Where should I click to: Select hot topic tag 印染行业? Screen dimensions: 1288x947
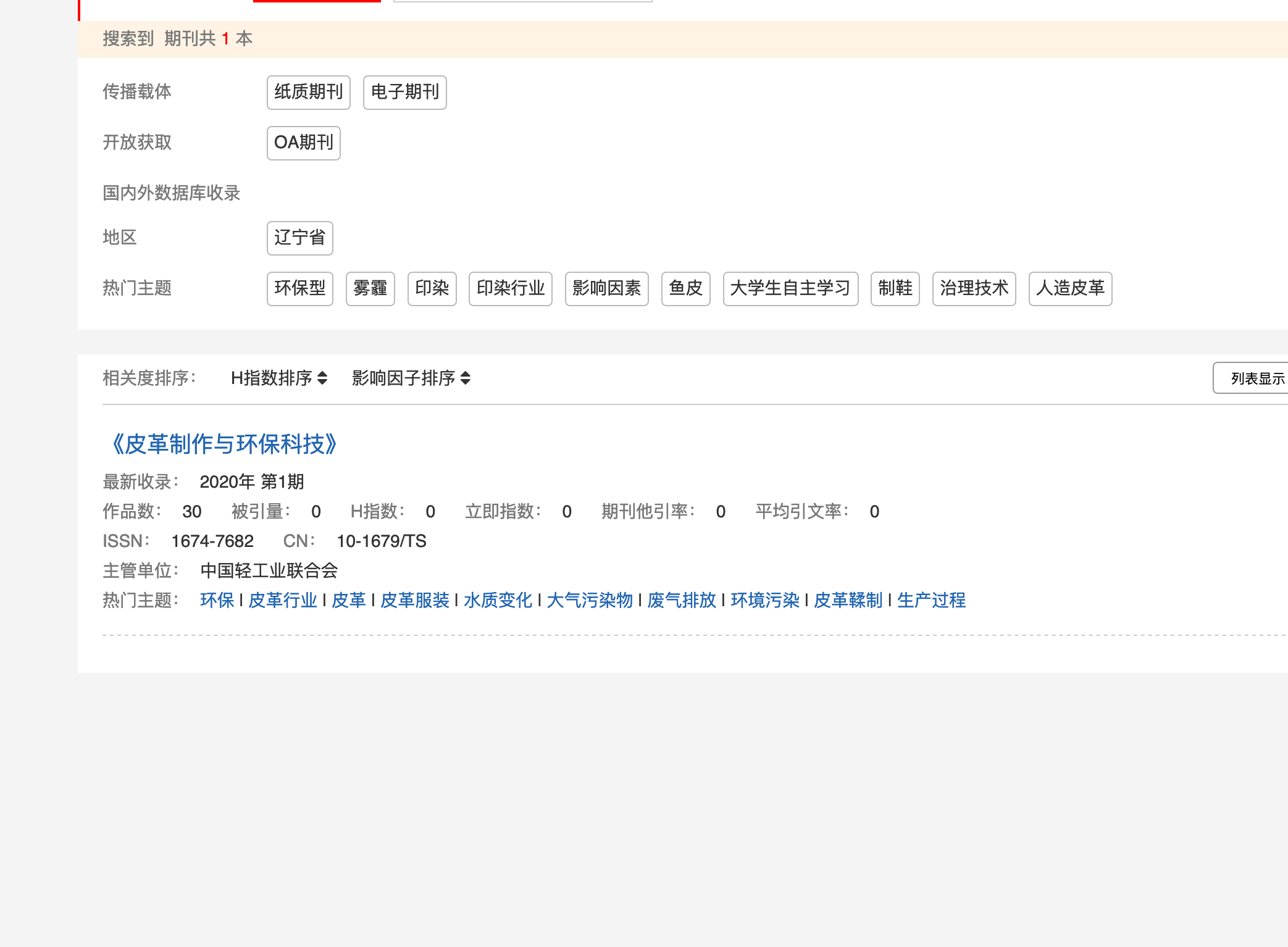point(511,289)
